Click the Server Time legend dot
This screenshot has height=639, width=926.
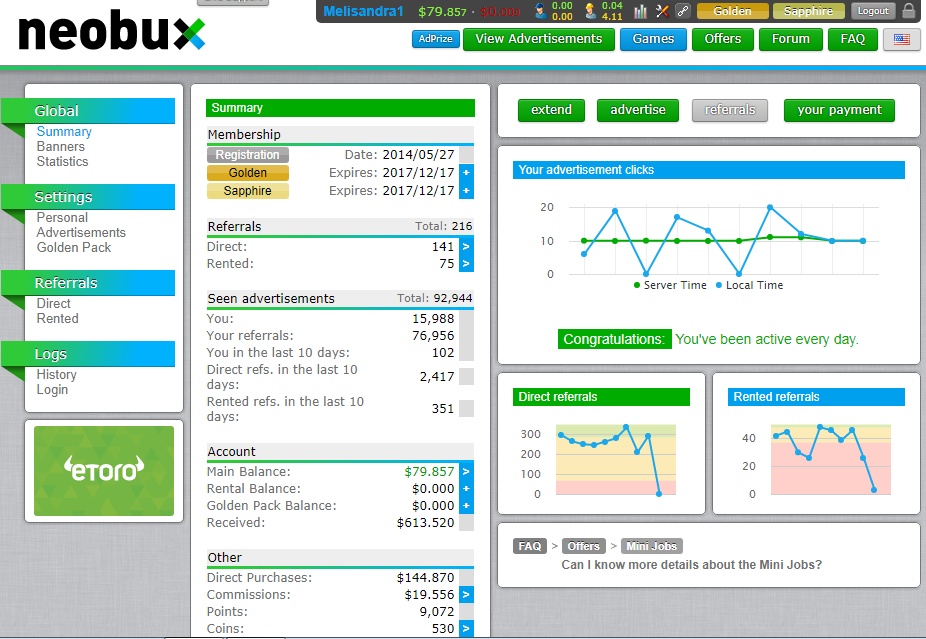click(x=637, y=285)
